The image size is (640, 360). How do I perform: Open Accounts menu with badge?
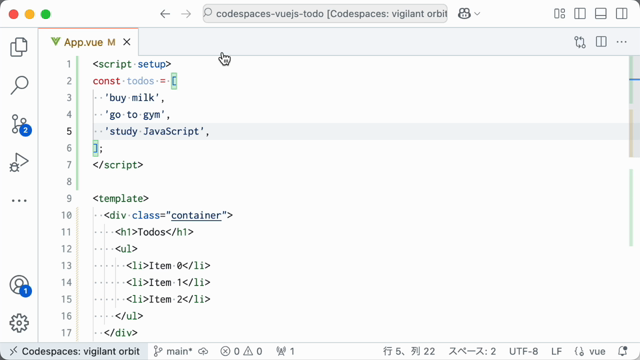coord(20,285)
